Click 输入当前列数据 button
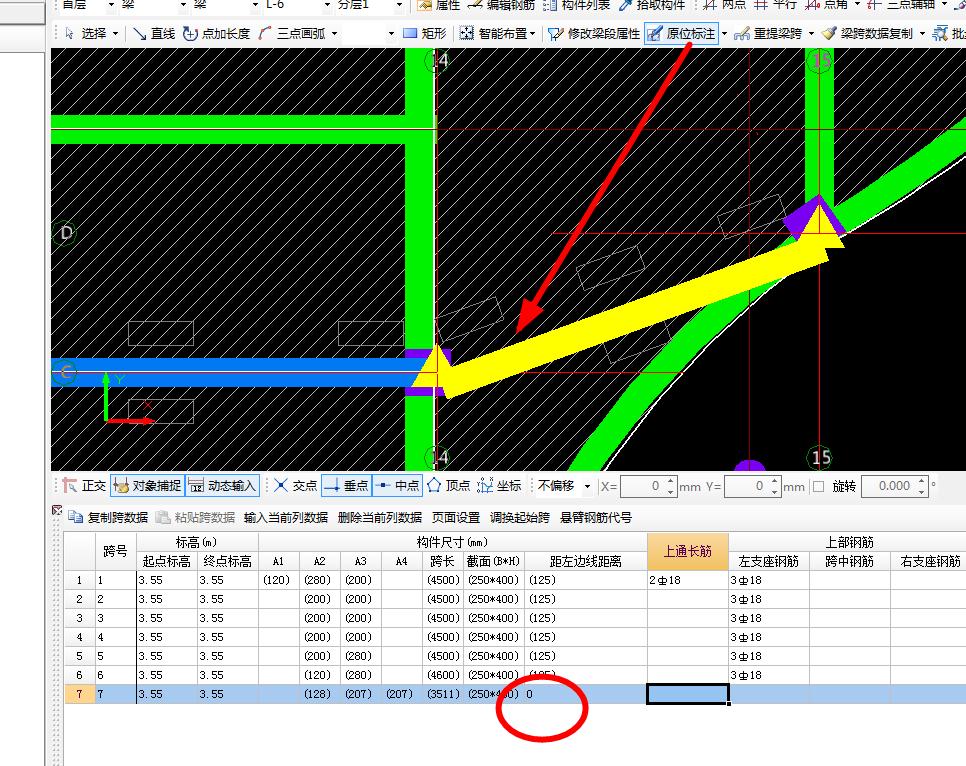 point(286,517)
